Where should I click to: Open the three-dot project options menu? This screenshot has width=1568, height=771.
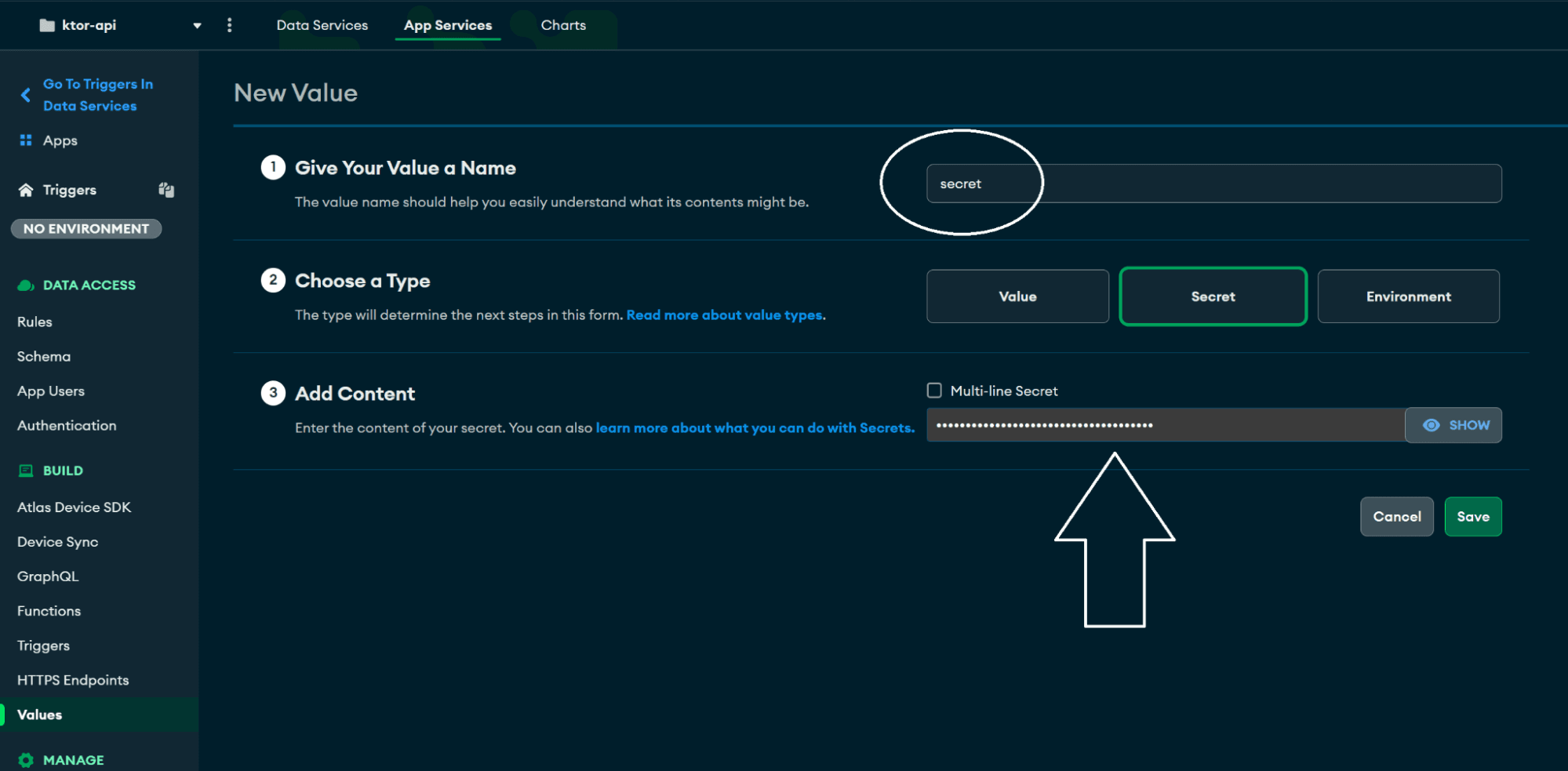(229, 25)
